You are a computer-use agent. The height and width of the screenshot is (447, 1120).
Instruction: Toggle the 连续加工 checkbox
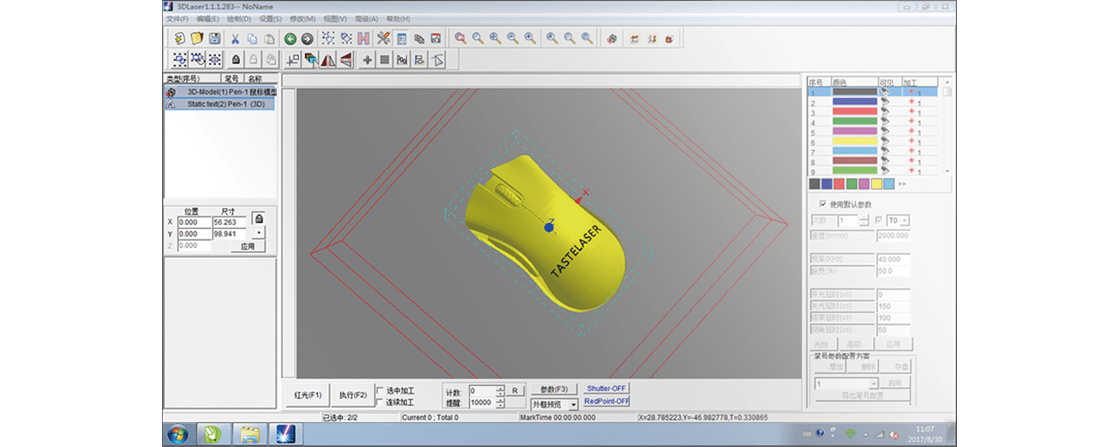380,401
